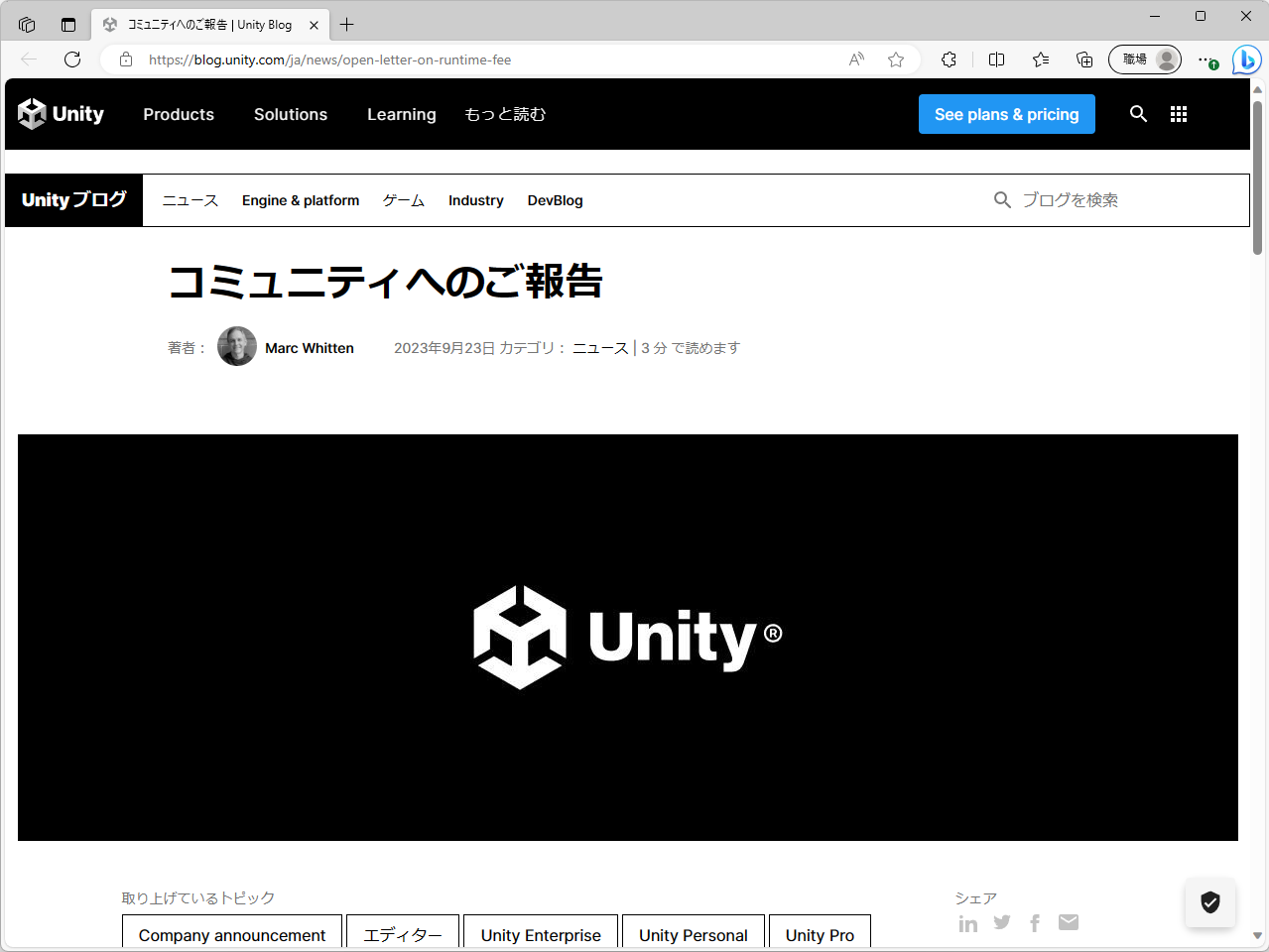Image resolution: width=1269 pixels, height=952 pixels.
Task: Toggle the shield button at bottom right
Action: click(1209, 902)
